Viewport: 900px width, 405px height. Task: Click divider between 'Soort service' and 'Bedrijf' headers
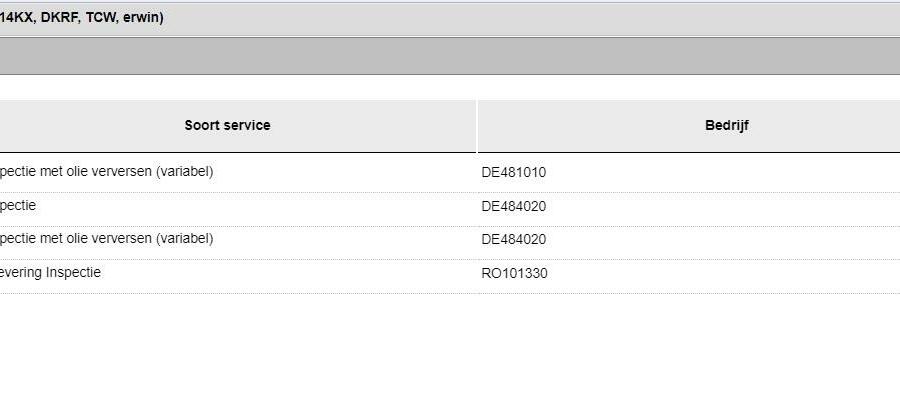point(476,126)
